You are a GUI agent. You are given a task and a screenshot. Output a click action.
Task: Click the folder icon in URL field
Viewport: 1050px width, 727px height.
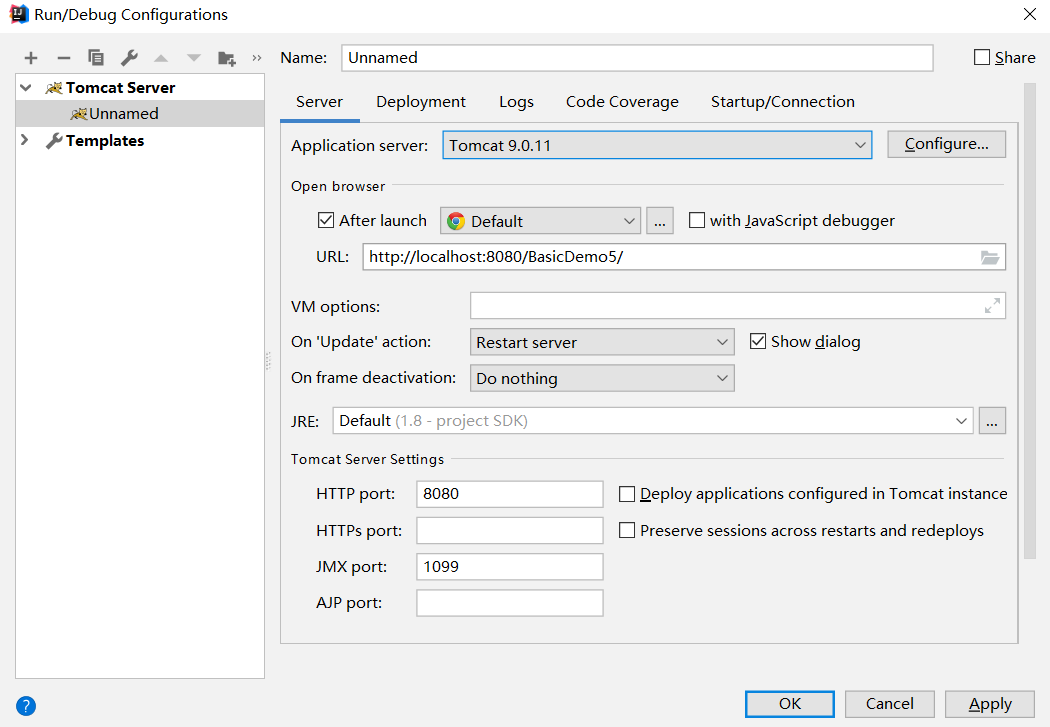point(990,257)
